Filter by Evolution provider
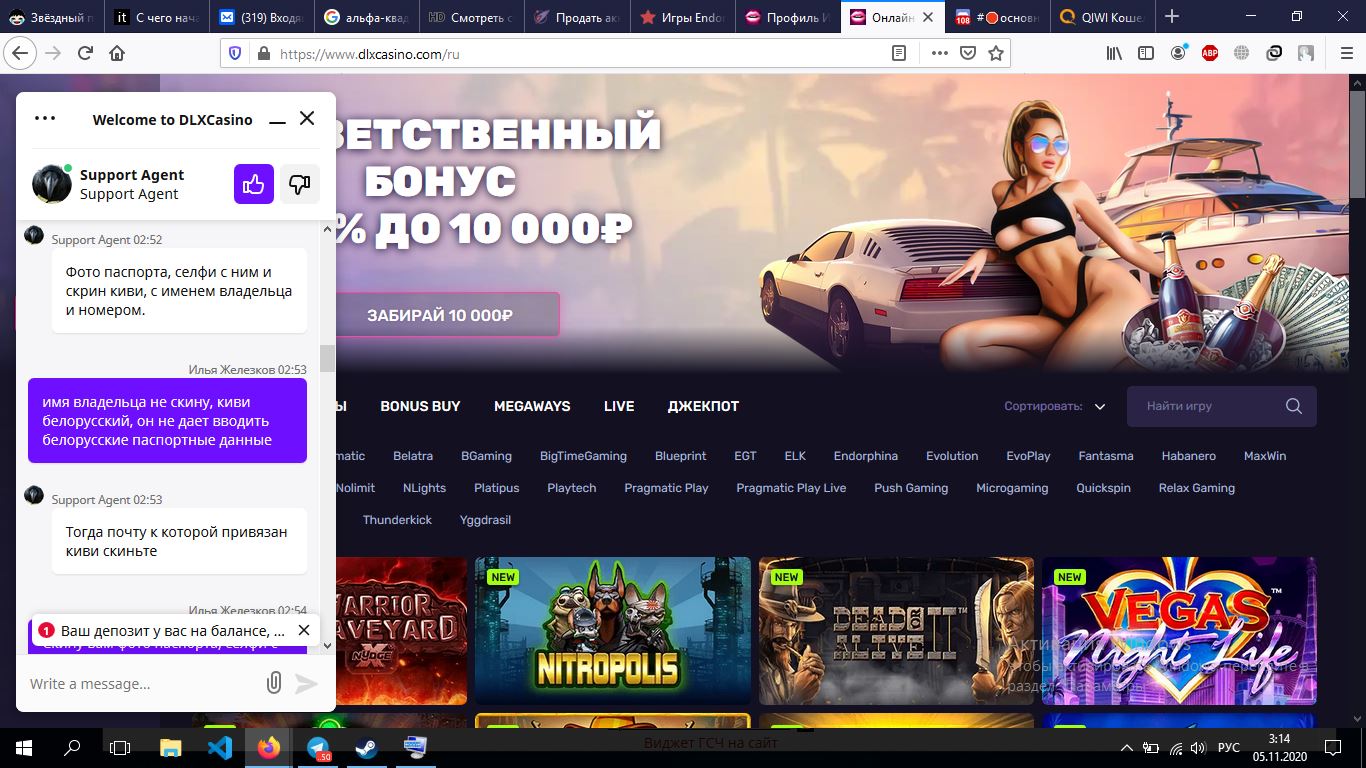 (x=952, y=456)
